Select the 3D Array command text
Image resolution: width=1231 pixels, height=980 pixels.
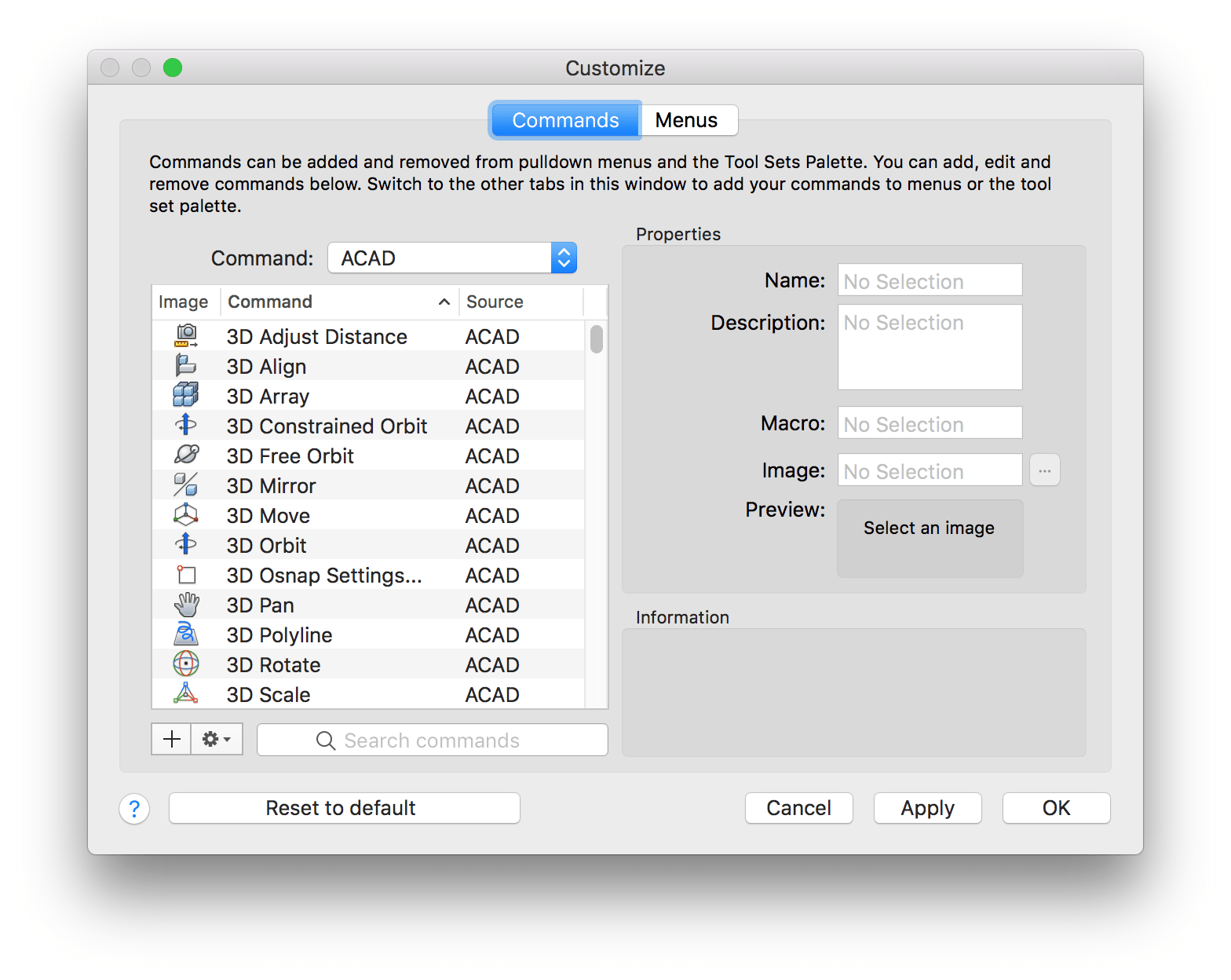pos(268,397)
